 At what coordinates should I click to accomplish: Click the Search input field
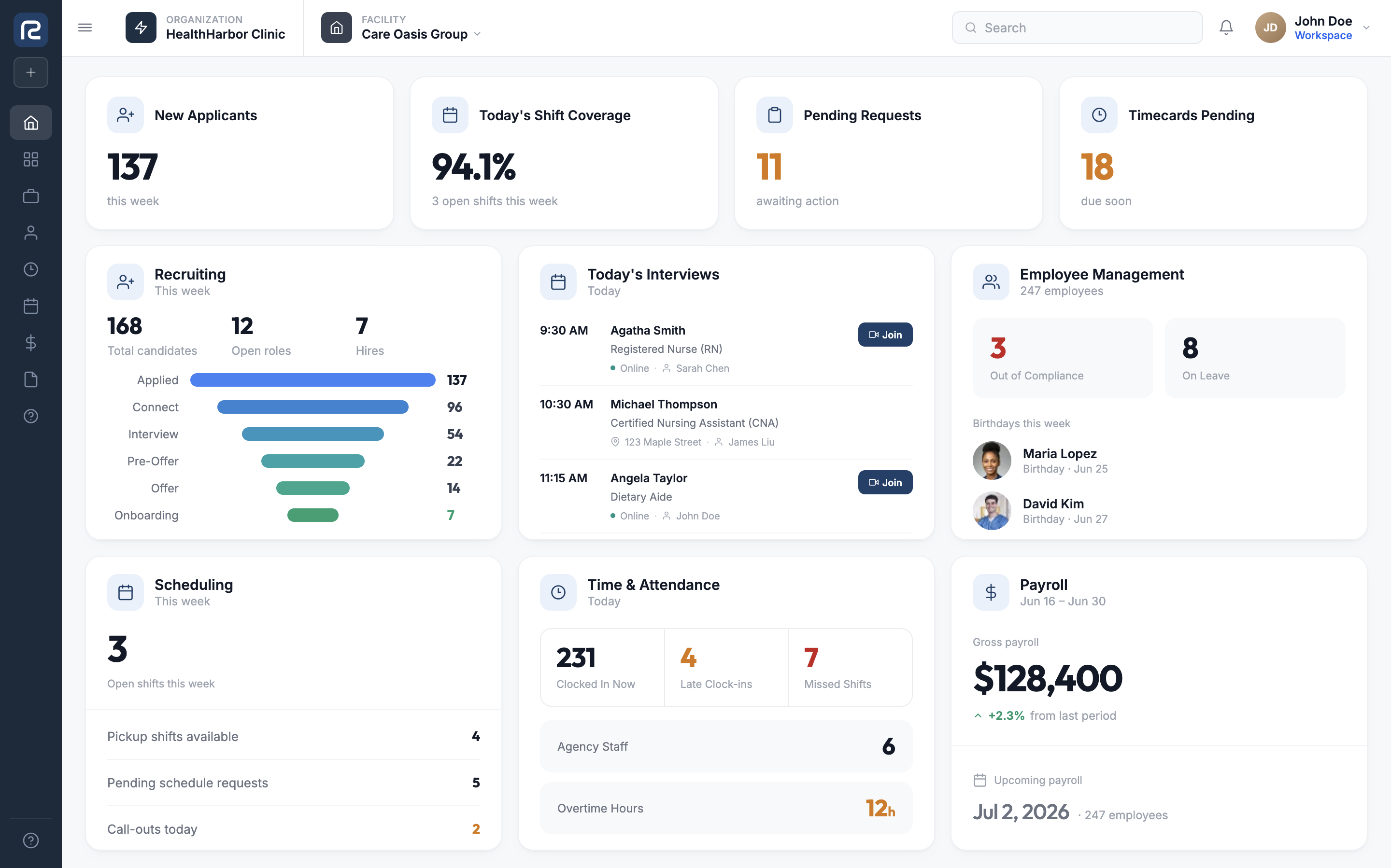1077,28
